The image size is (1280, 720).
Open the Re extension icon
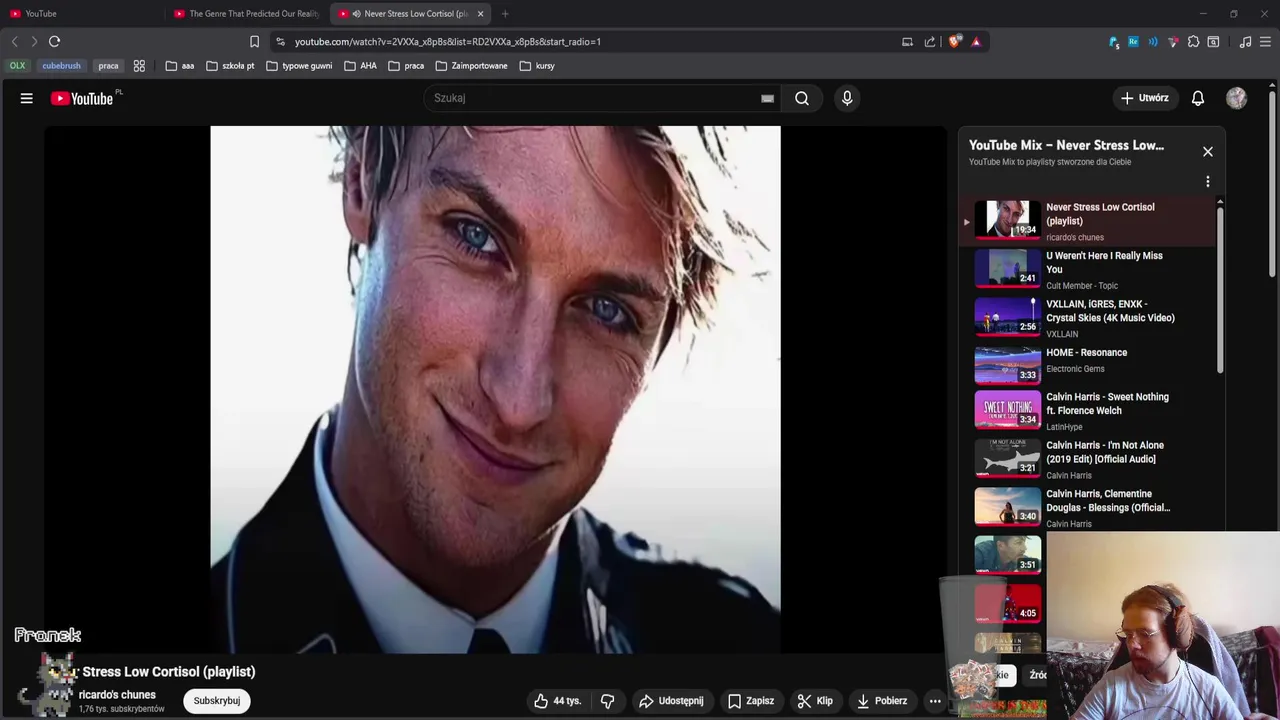click(1133, 42)
